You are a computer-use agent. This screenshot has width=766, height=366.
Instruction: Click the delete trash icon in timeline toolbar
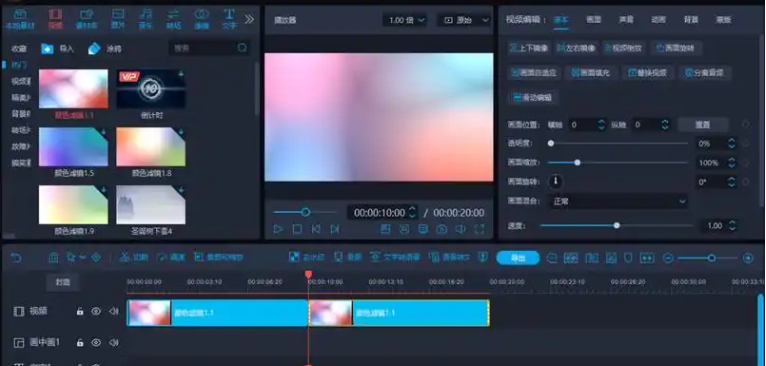click(x=53, y=257)
